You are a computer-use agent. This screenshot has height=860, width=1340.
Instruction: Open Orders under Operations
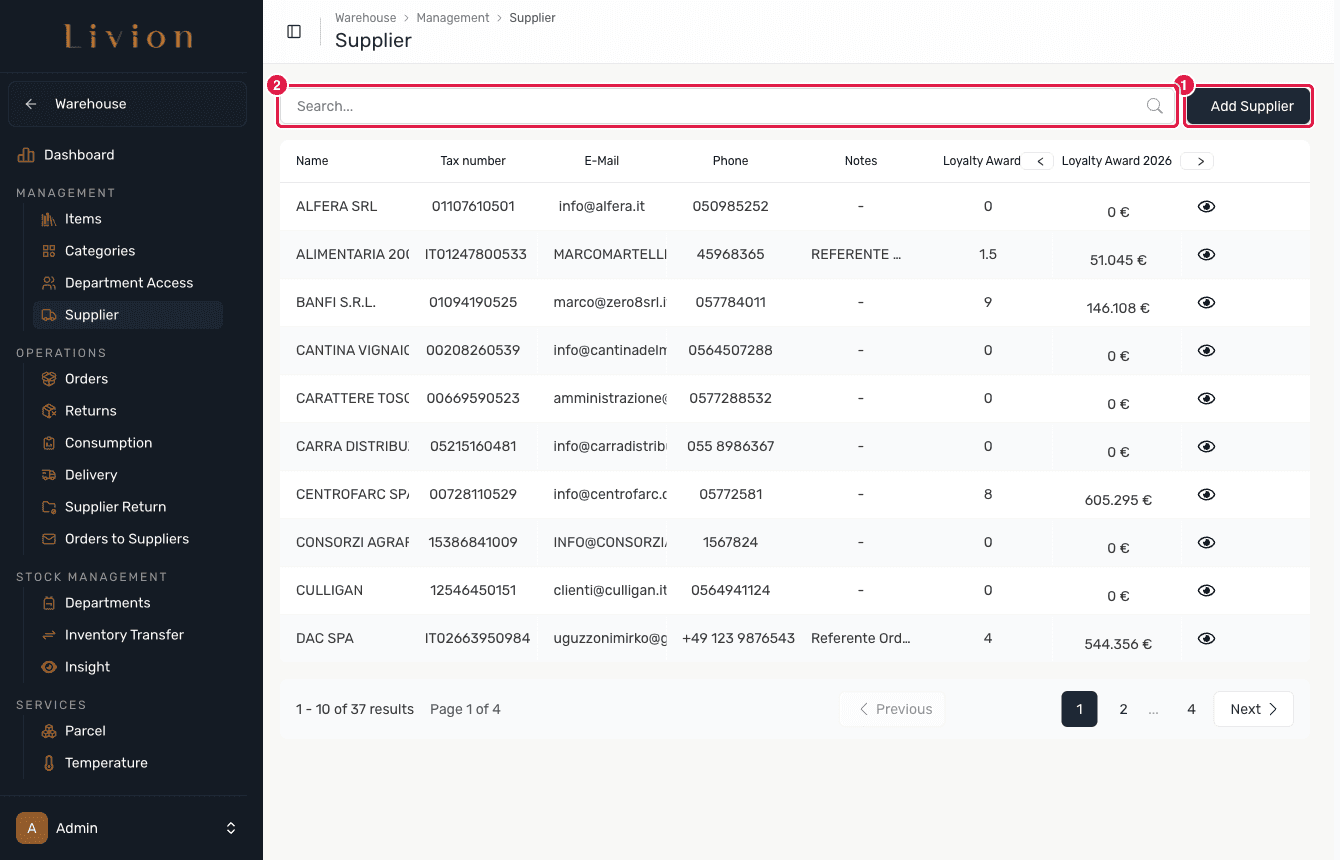86,379
